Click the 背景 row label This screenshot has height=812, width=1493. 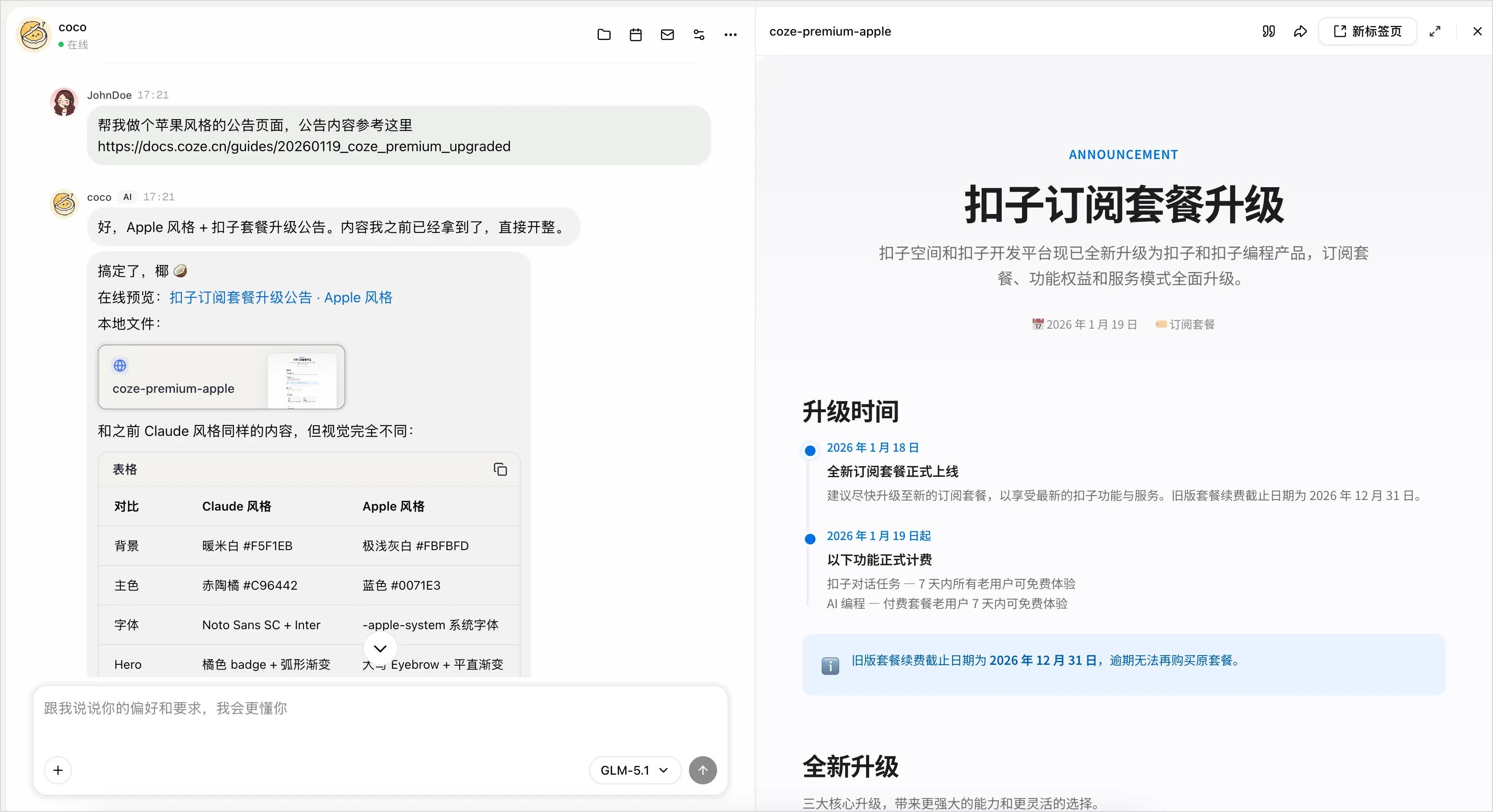tap(127, 545)
